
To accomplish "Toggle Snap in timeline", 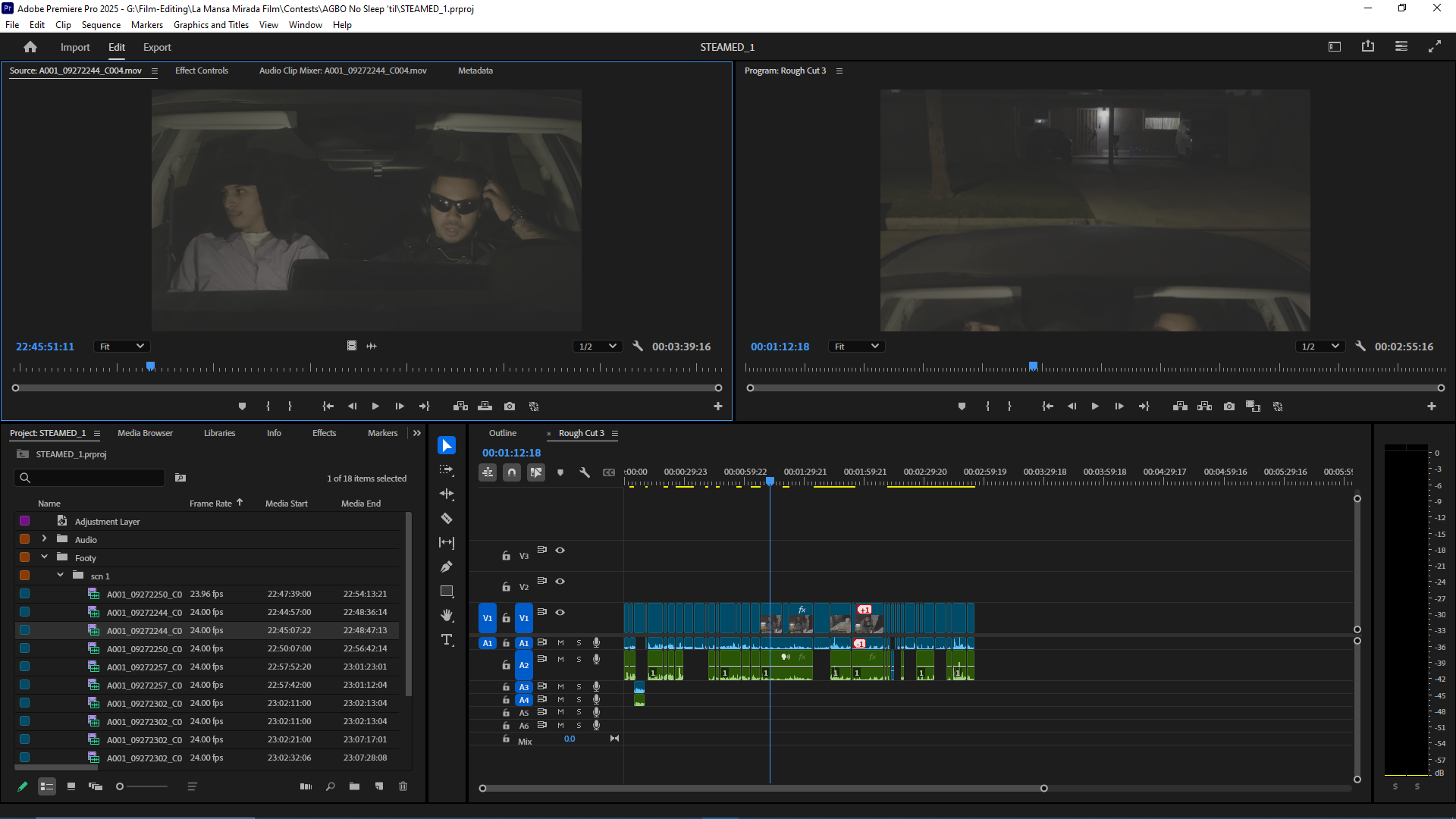I will [x=512, y=472].
